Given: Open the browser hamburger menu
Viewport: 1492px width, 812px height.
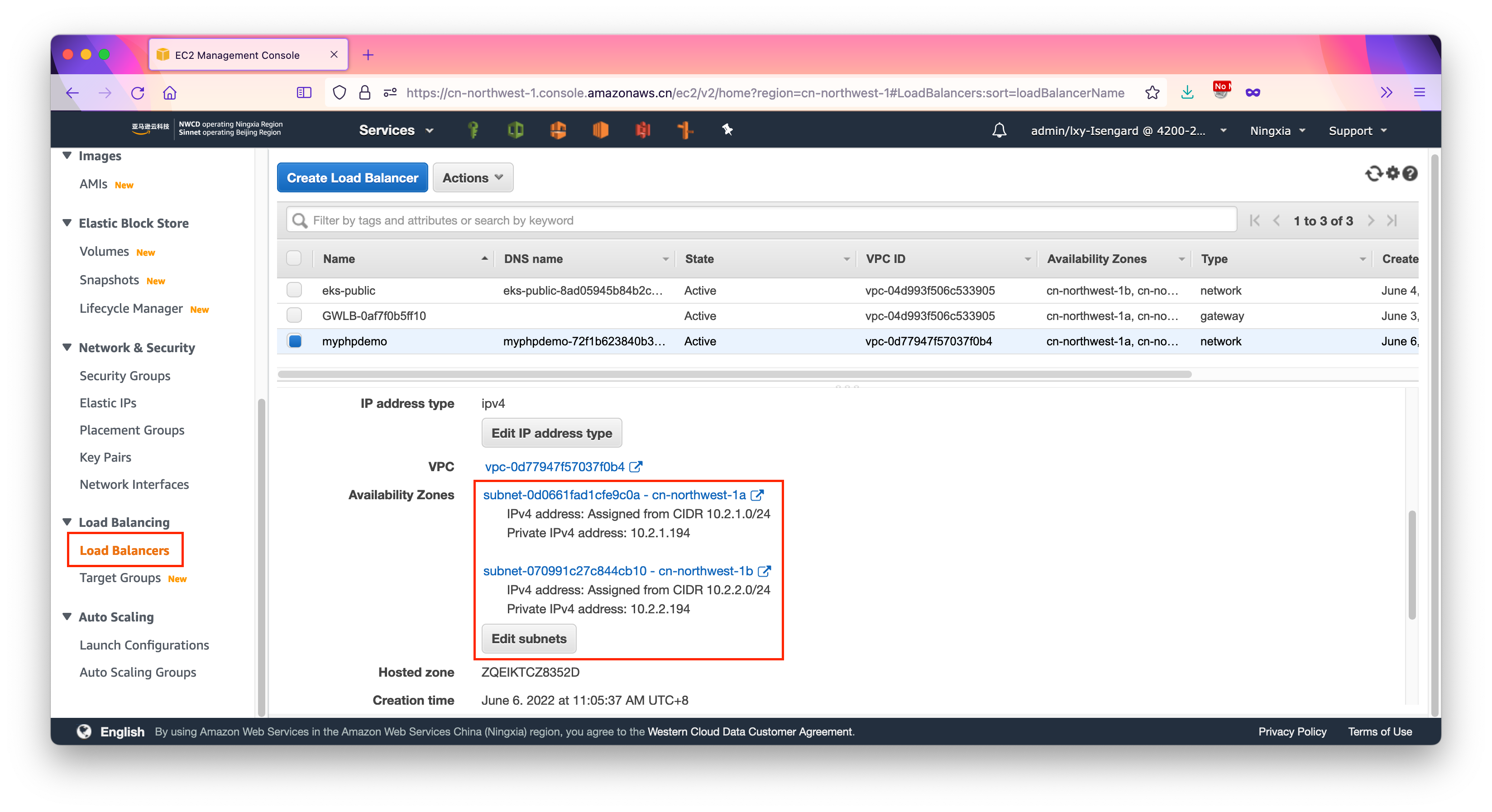Looking at the screenshot, I should coord(1419,93).
